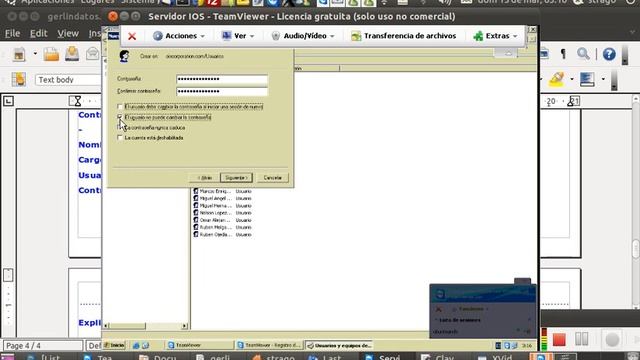Open the Edit menu in the writer window
The width and height of the screenshot is (640, 360).
pos(38,33)
